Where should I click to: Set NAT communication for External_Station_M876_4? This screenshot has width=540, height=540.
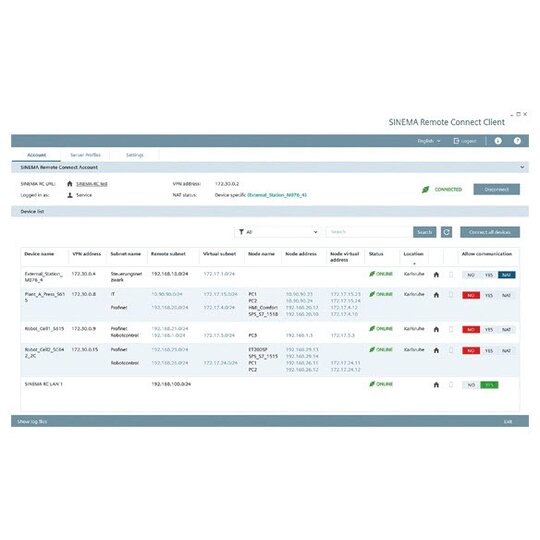(x=506, y=275)
